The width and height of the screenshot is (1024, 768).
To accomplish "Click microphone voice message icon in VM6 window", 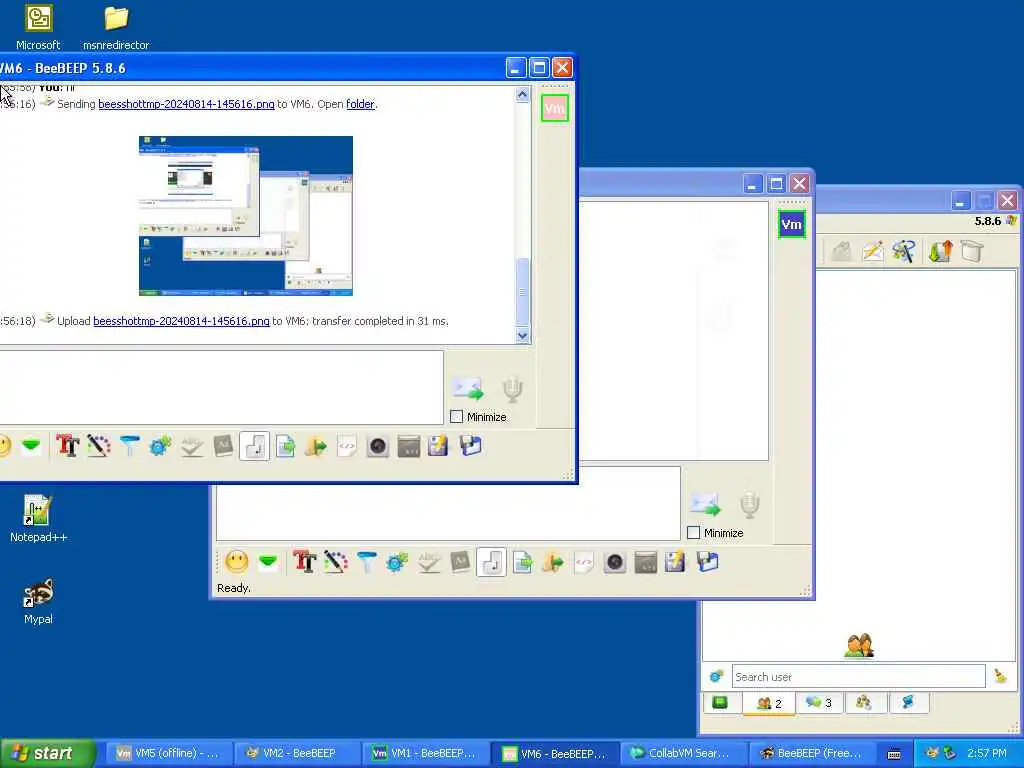I will (513, 389).
